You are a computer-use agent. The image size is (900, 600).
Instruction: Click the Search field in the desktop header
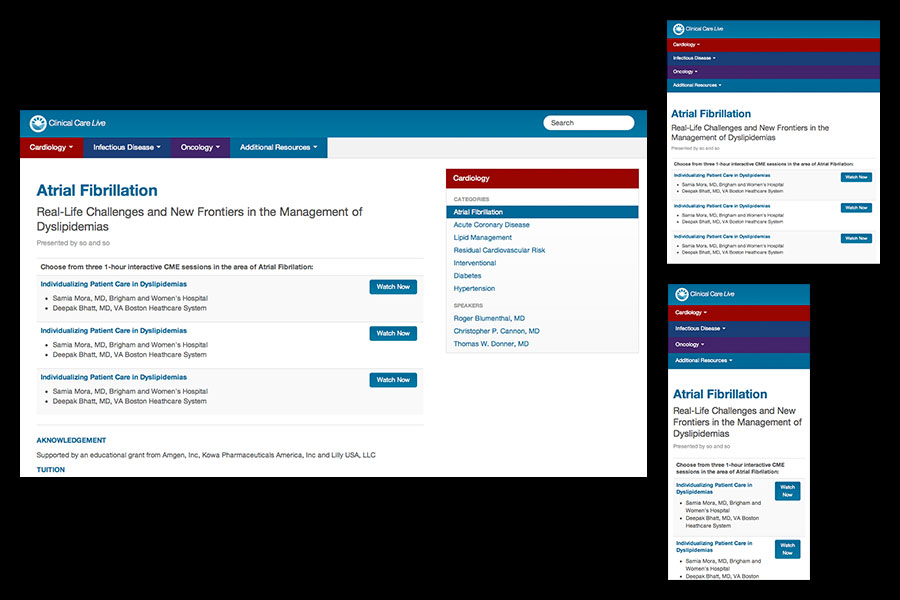coord(588,123)
